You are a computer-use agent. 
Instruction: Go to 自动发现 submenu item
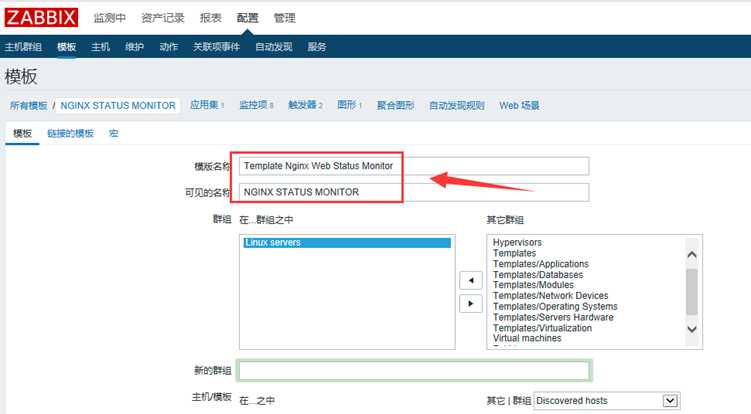(274, 47)
